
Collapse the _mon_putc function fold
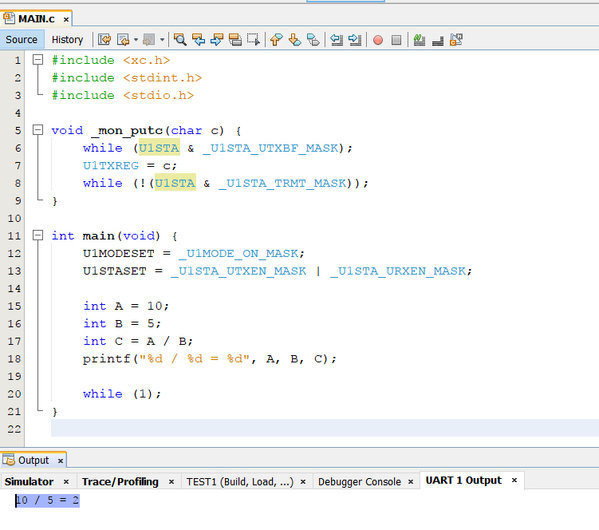(x=37, y=130)
